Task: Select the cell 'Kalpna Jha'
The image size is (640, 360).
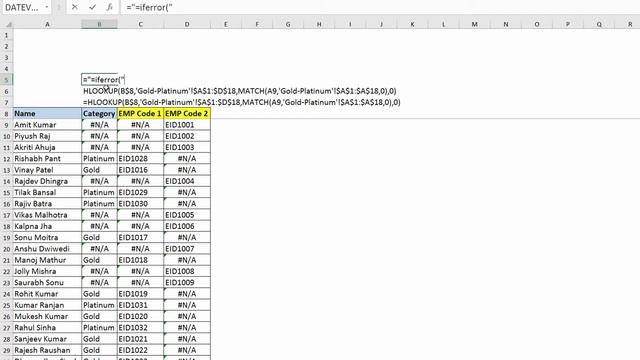Action: 47,226
